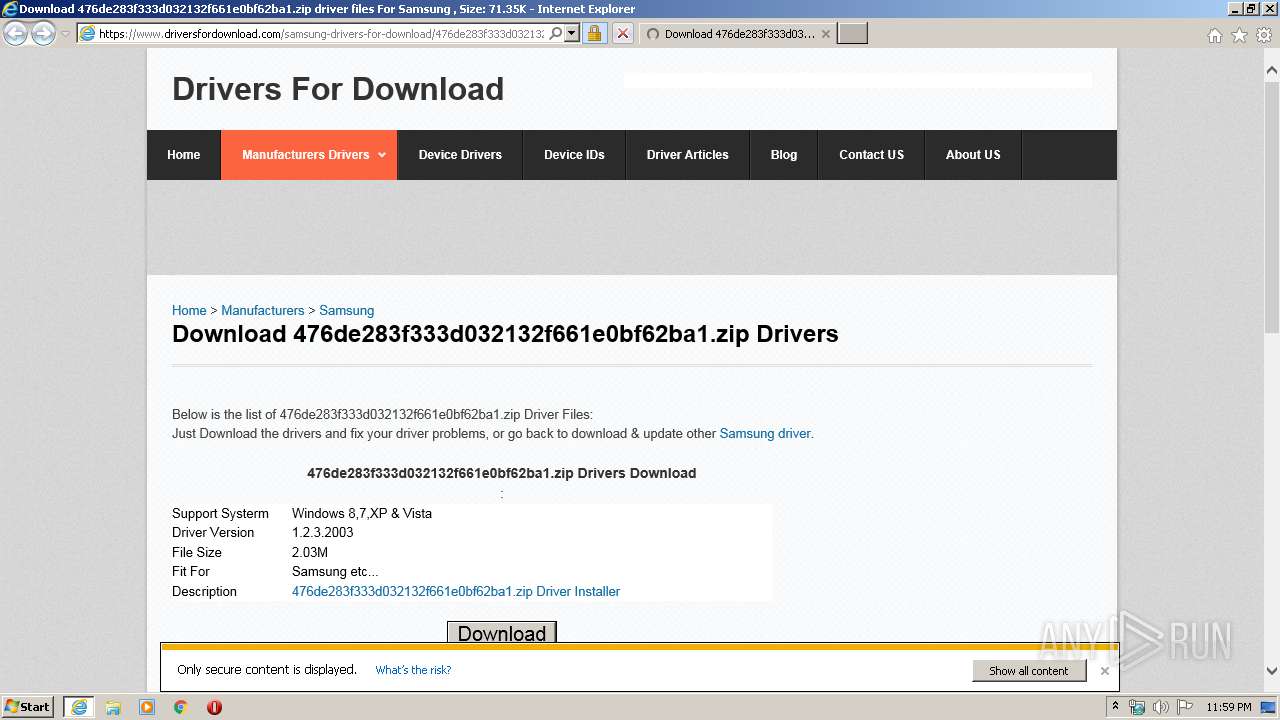This screenshot has height=720, width=1280.
Task: Open the Home navigation menu item
Action: point(184,155)
